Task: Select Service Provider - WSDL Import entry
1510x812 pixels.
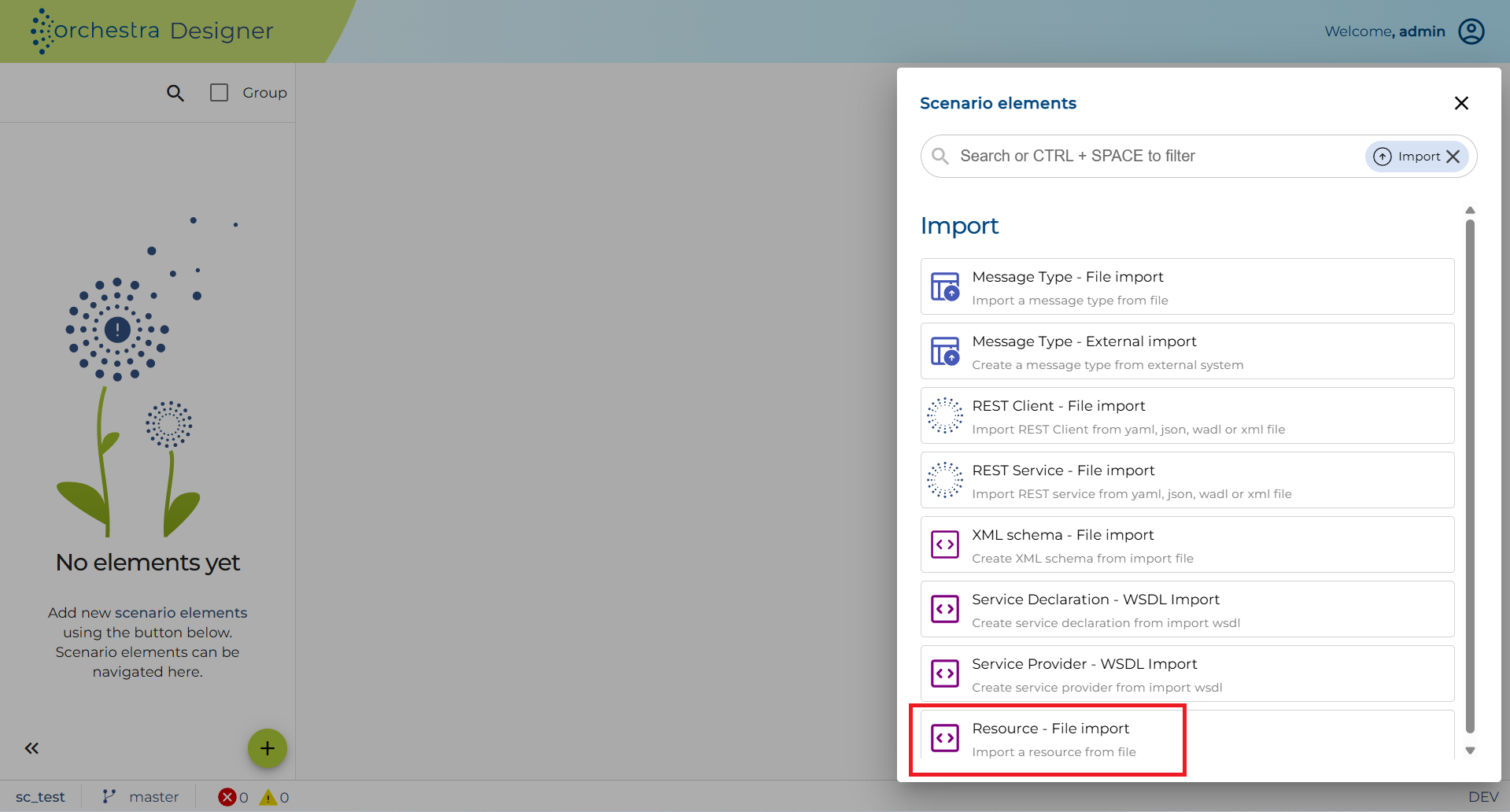Action: coord(1187,674)
